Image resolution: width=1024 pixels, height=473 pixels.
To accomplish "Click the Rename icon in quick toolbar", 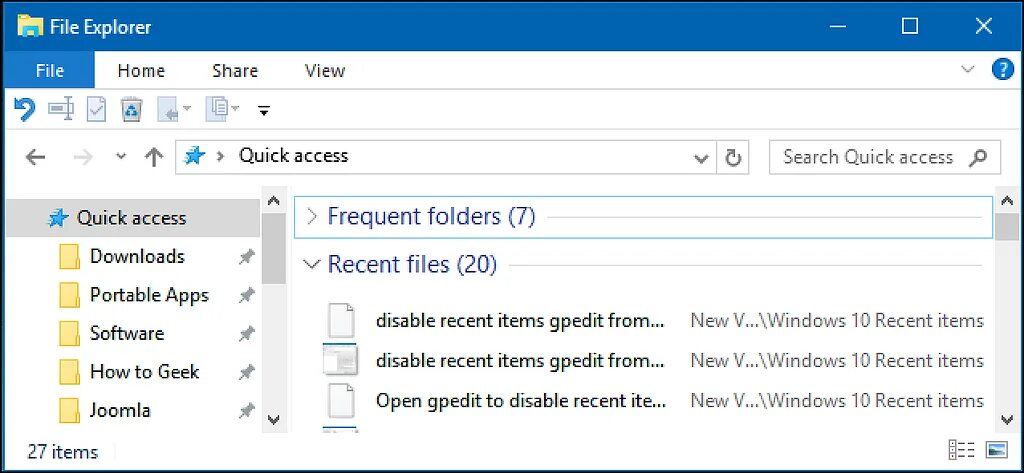I will (61, 109).
